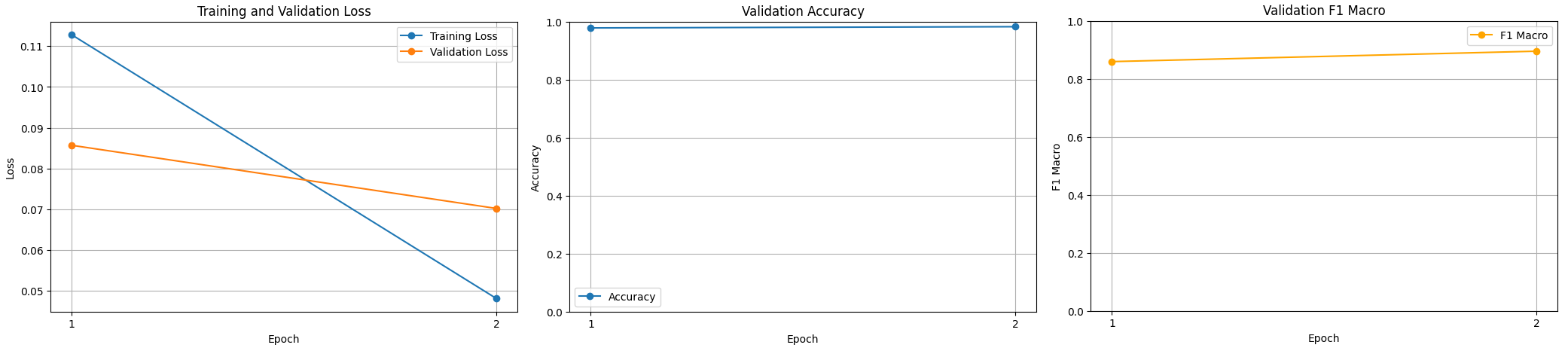Viewport: 1568px width, 354px height.
Task: Click the Accuracy data point at epoch 2
Action: pos(1015,26)
